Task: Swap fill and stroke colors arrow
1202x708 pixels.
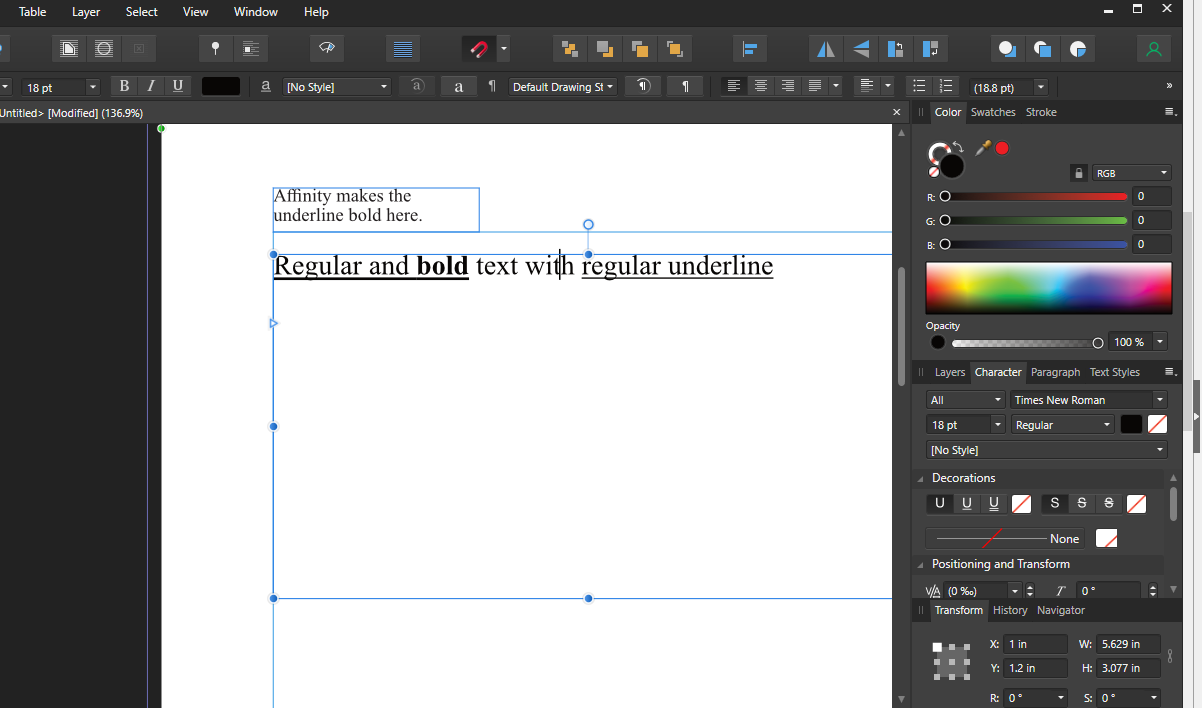Action: tap(958, 147)
